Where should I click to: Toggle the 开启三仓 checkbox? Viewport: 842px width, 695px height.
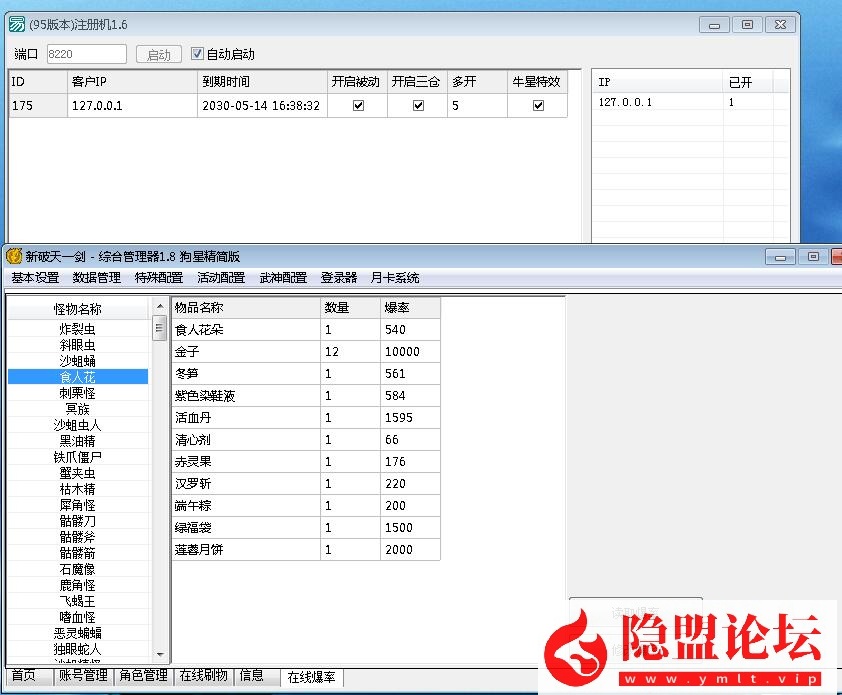(417, 105)
